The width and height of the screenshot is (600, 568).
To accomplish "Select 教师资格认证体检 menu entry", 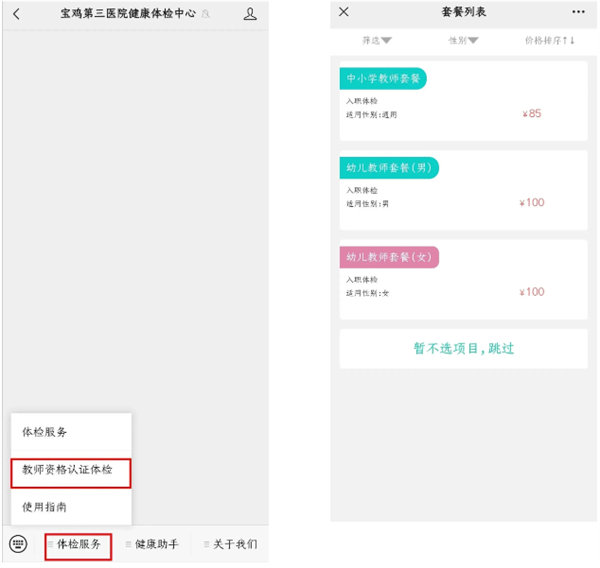I will [70, 469].
